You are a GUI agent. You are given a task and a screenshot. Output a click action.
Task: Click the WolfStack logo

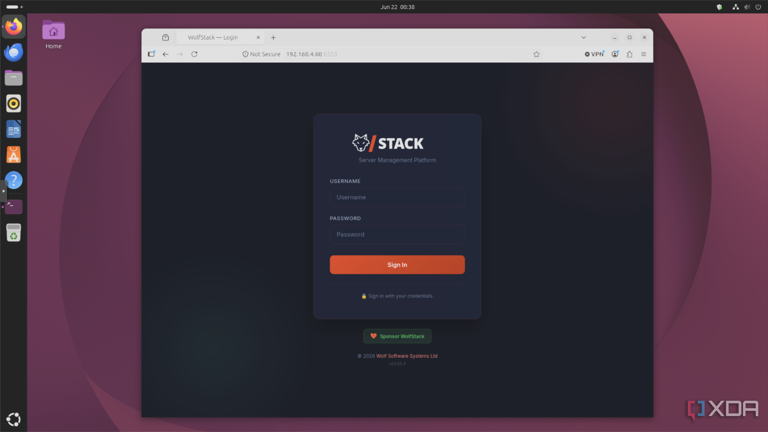tap(387, 143)
